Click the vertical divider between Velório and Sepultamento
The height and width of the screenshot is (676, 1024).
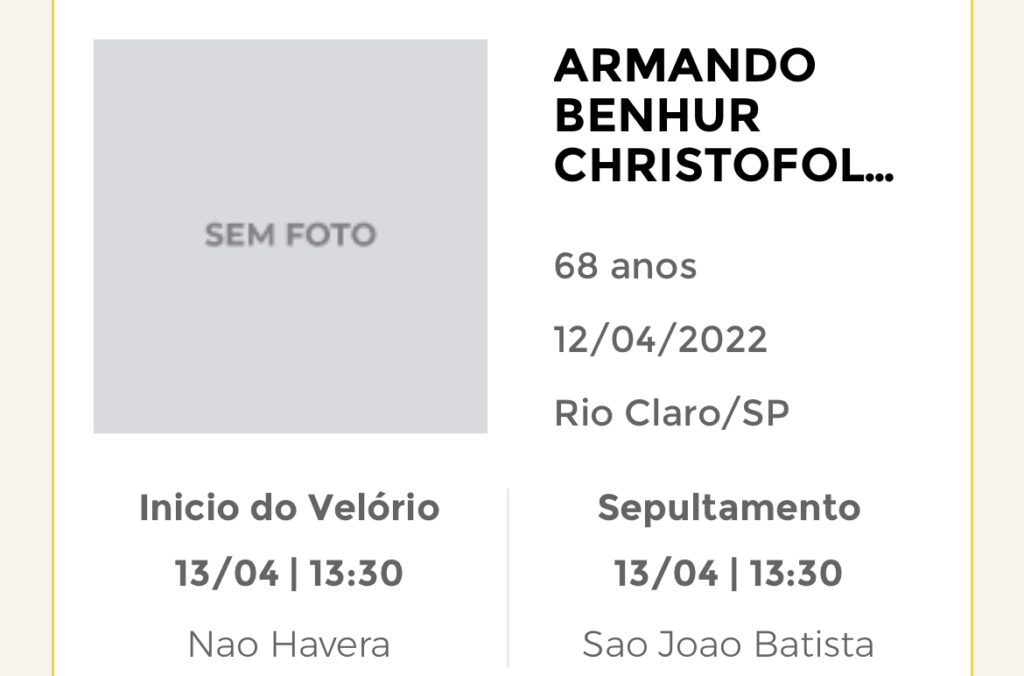(508, 578)
